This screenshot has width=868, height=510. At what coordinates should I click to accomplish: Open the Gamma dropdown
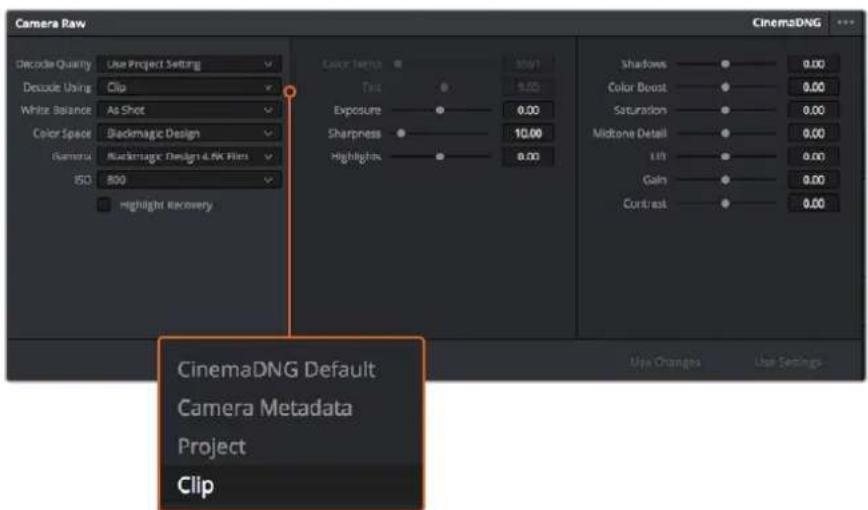[189, 157]
